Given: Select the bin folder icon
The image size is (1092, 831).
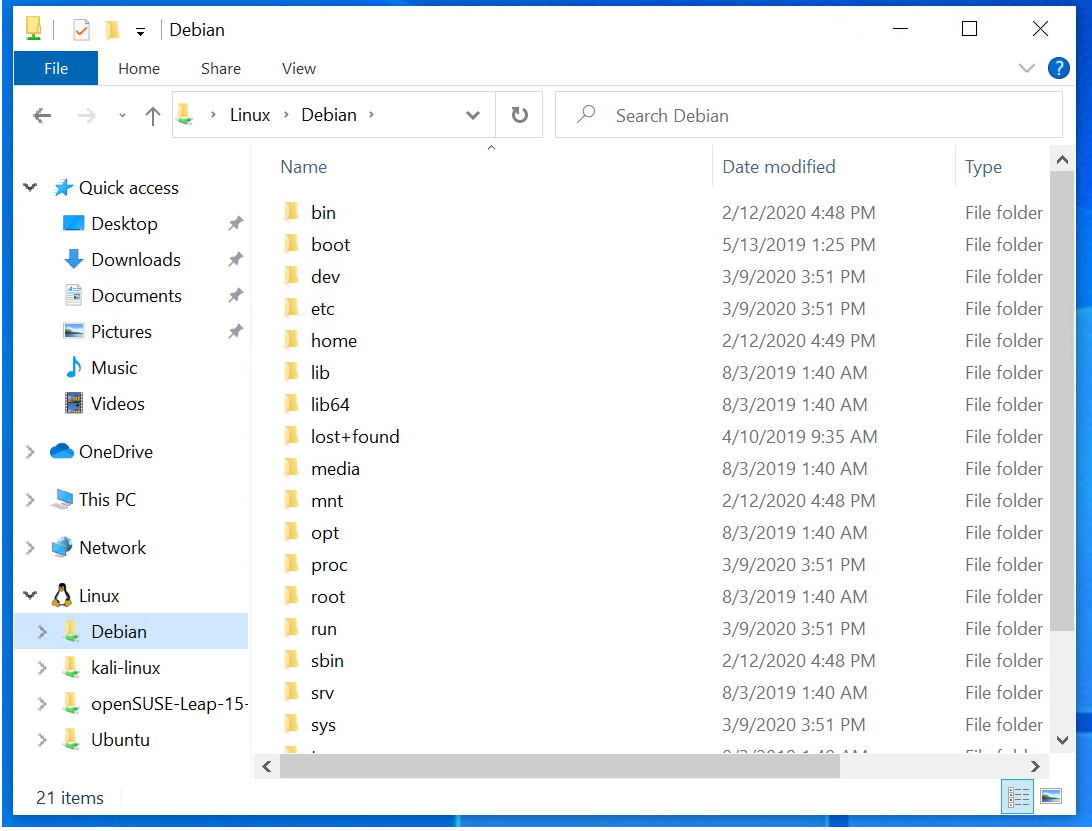Looking at the screenshot, I should pyautogui.click(x=292, y=212).
